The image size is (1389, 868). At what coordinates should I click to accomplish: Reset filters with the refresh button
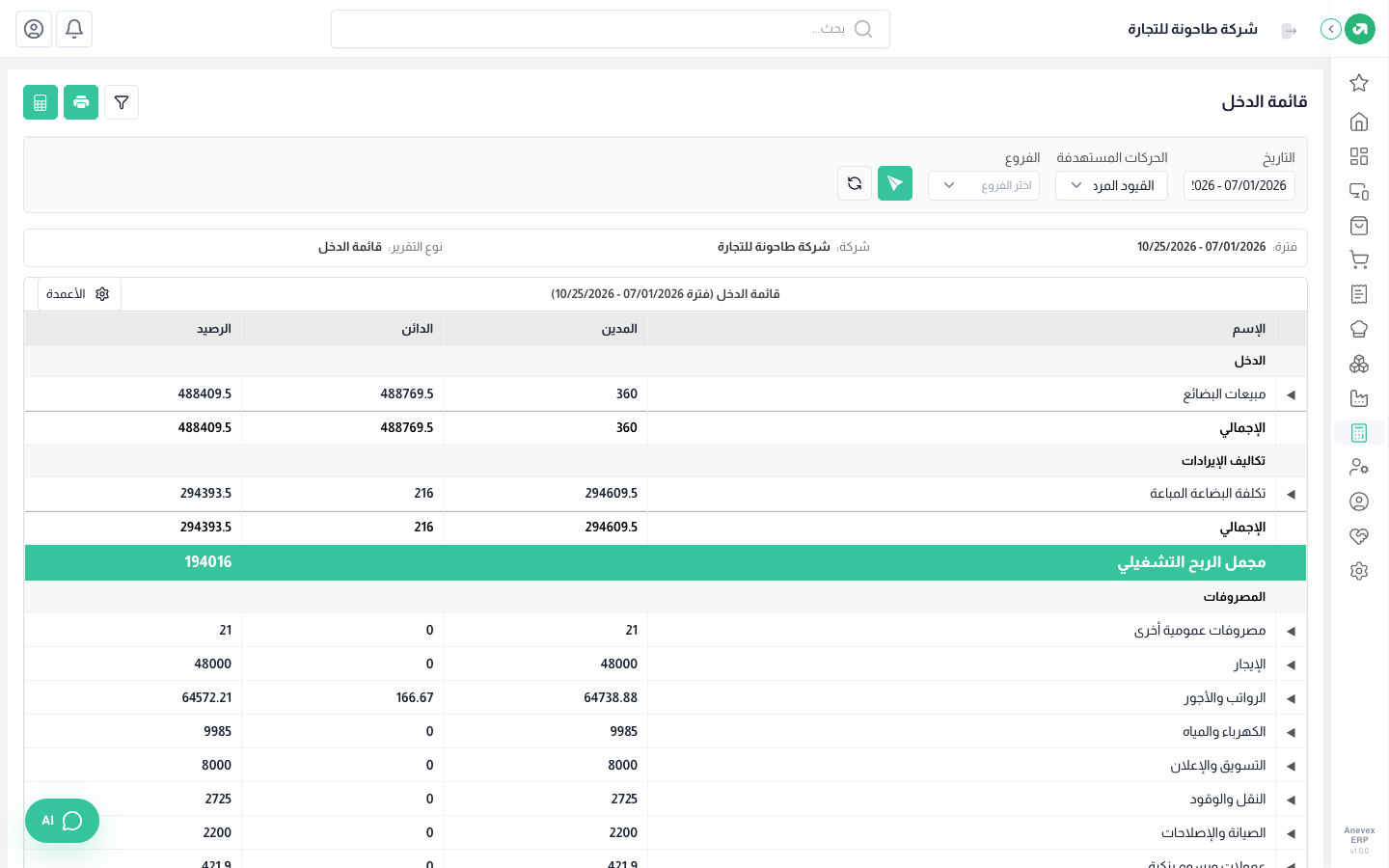tap(855, 183)
